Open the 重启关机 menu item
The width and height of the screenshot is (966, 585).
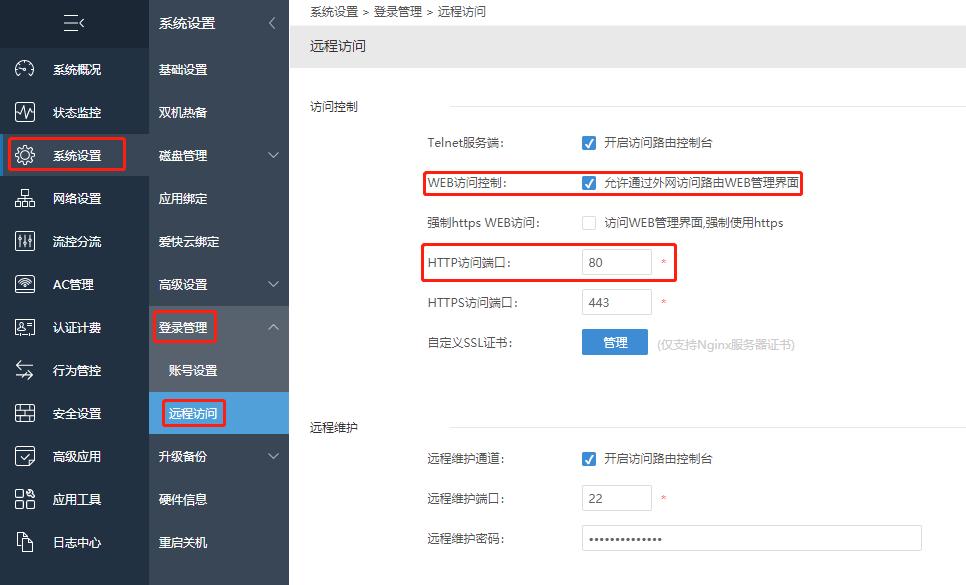click(218, 541)
